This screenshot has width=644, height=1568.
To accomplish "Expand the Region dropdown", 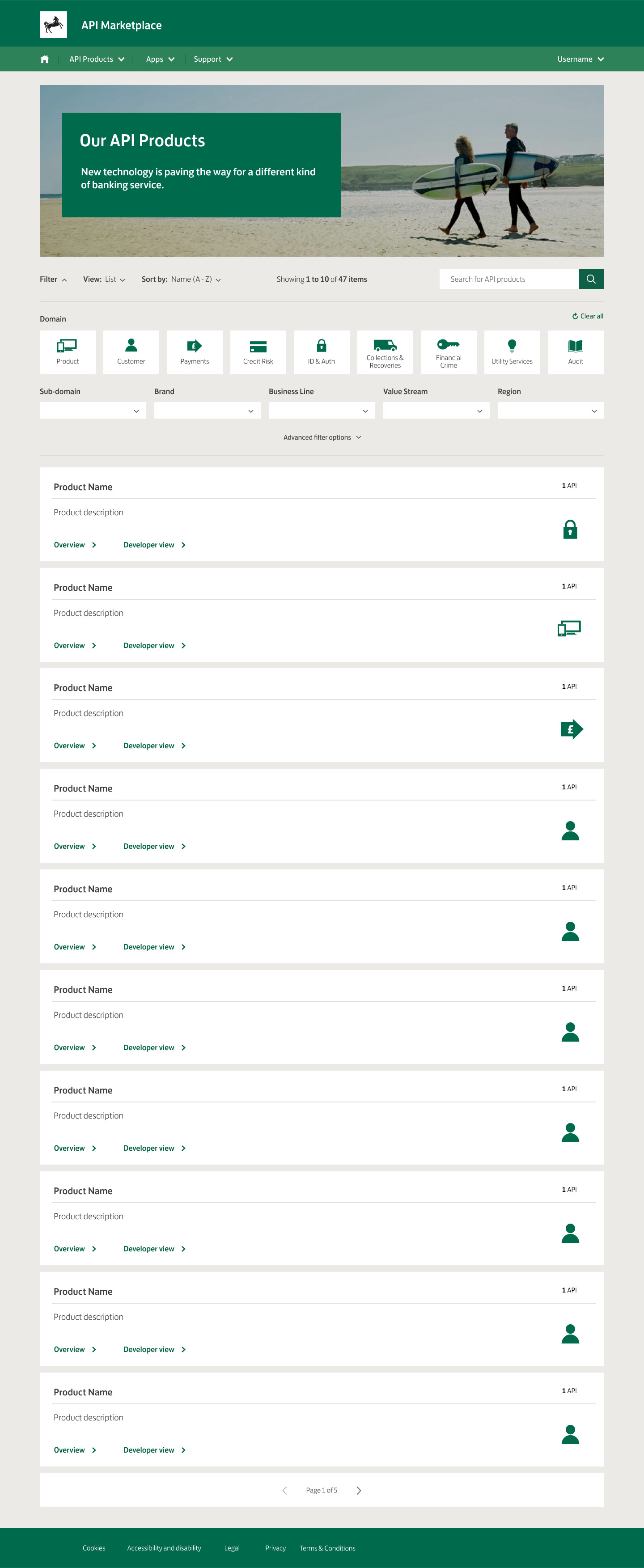I will [x=550, y=410].
